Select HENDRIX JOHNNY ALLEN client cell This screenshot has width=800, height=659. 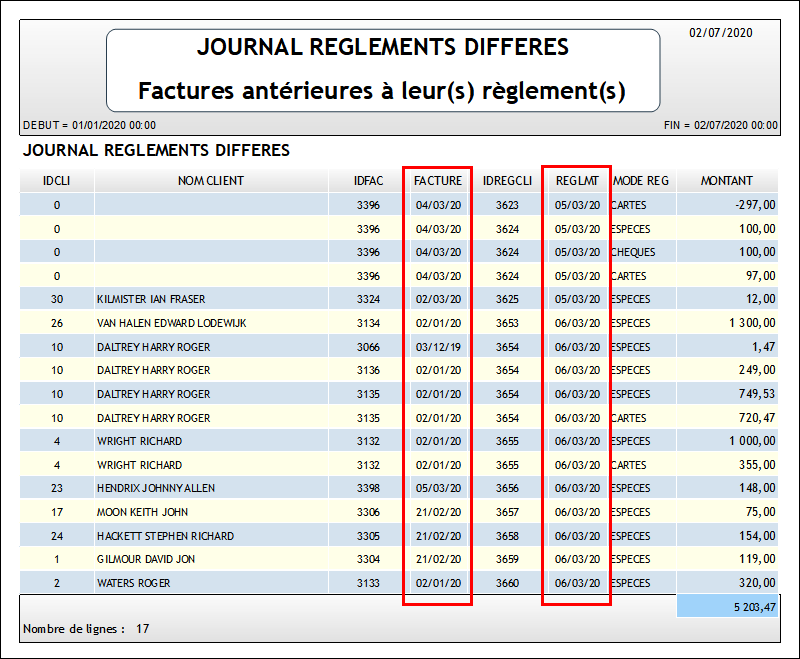point(156,488)
